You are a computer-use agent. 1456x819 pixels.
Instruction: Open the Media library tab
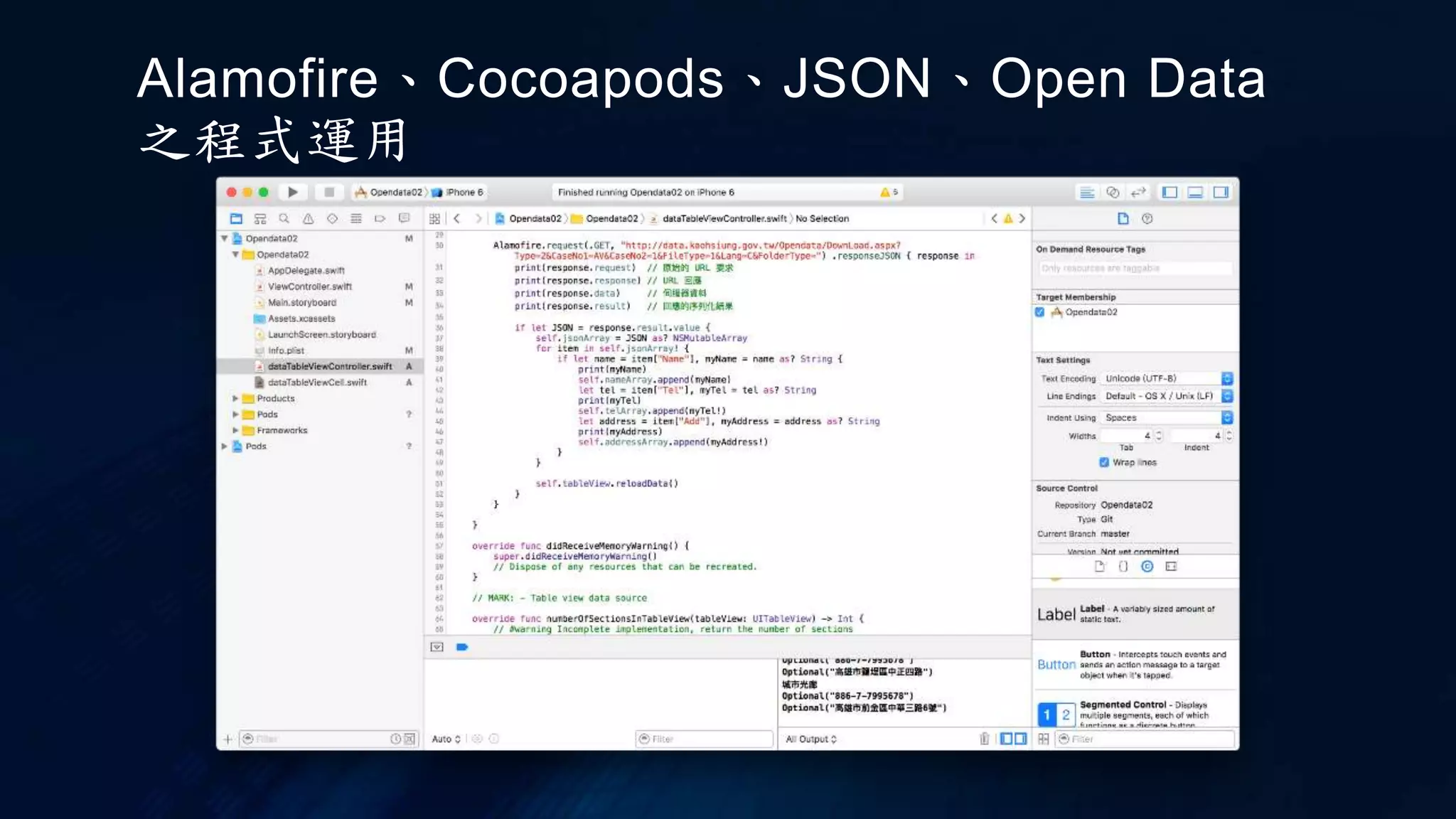point(1171,566)
